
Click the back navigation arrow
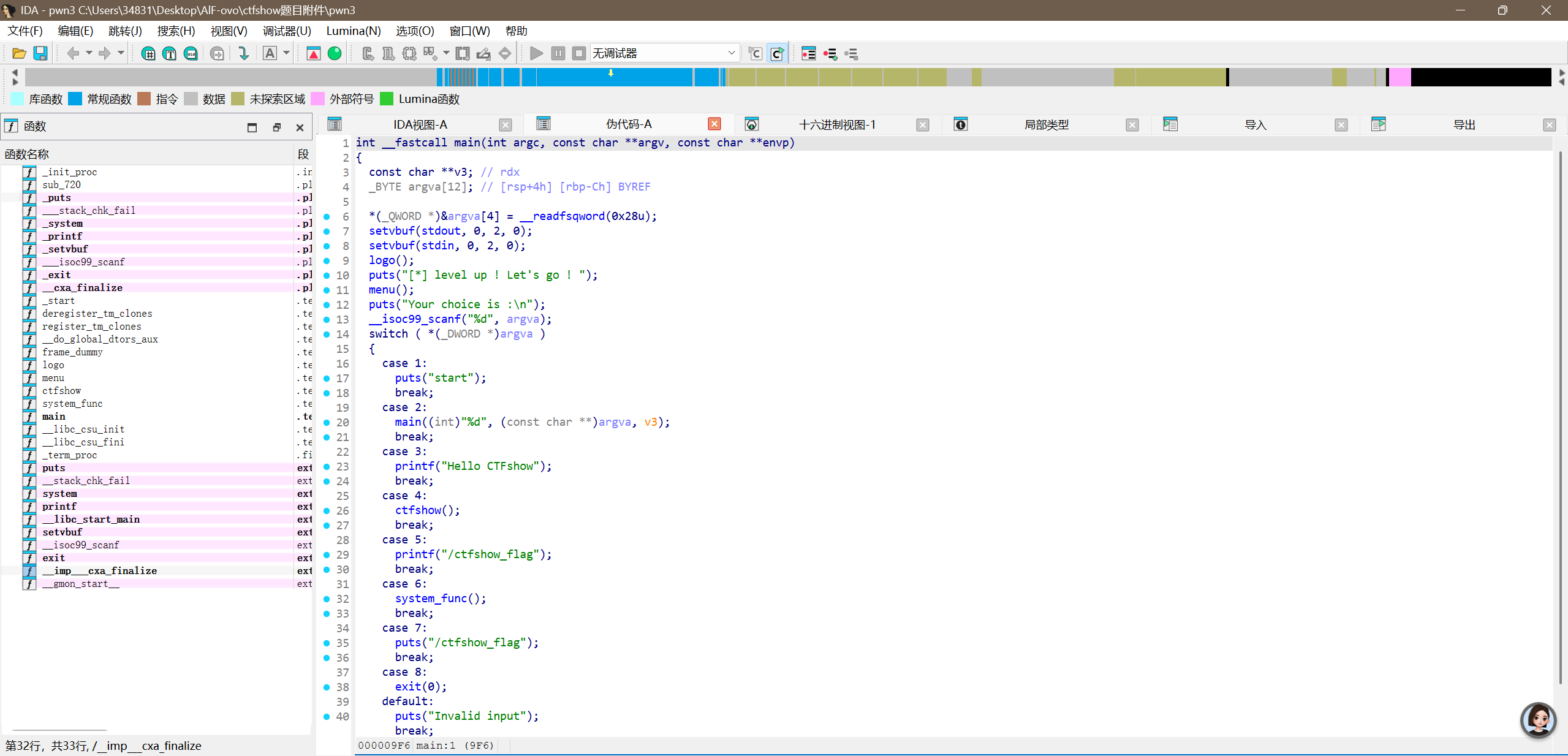[72, 53]
